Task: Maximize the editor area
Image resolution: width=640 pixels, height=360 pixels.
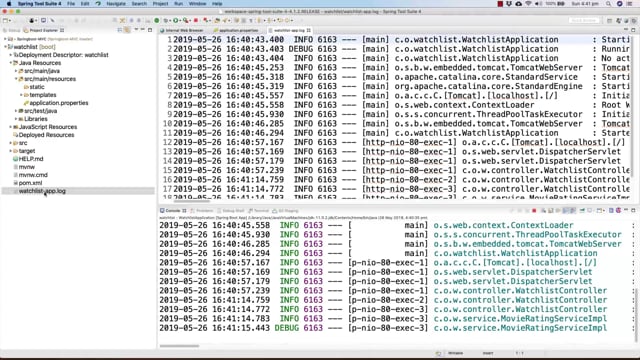Action: pyautogui.click(x=633, y=30)
